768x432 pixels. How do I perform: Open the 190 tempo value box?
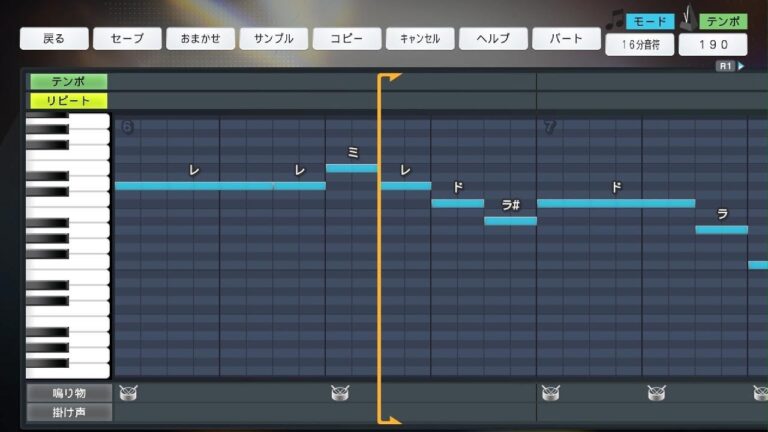(712, 45)
